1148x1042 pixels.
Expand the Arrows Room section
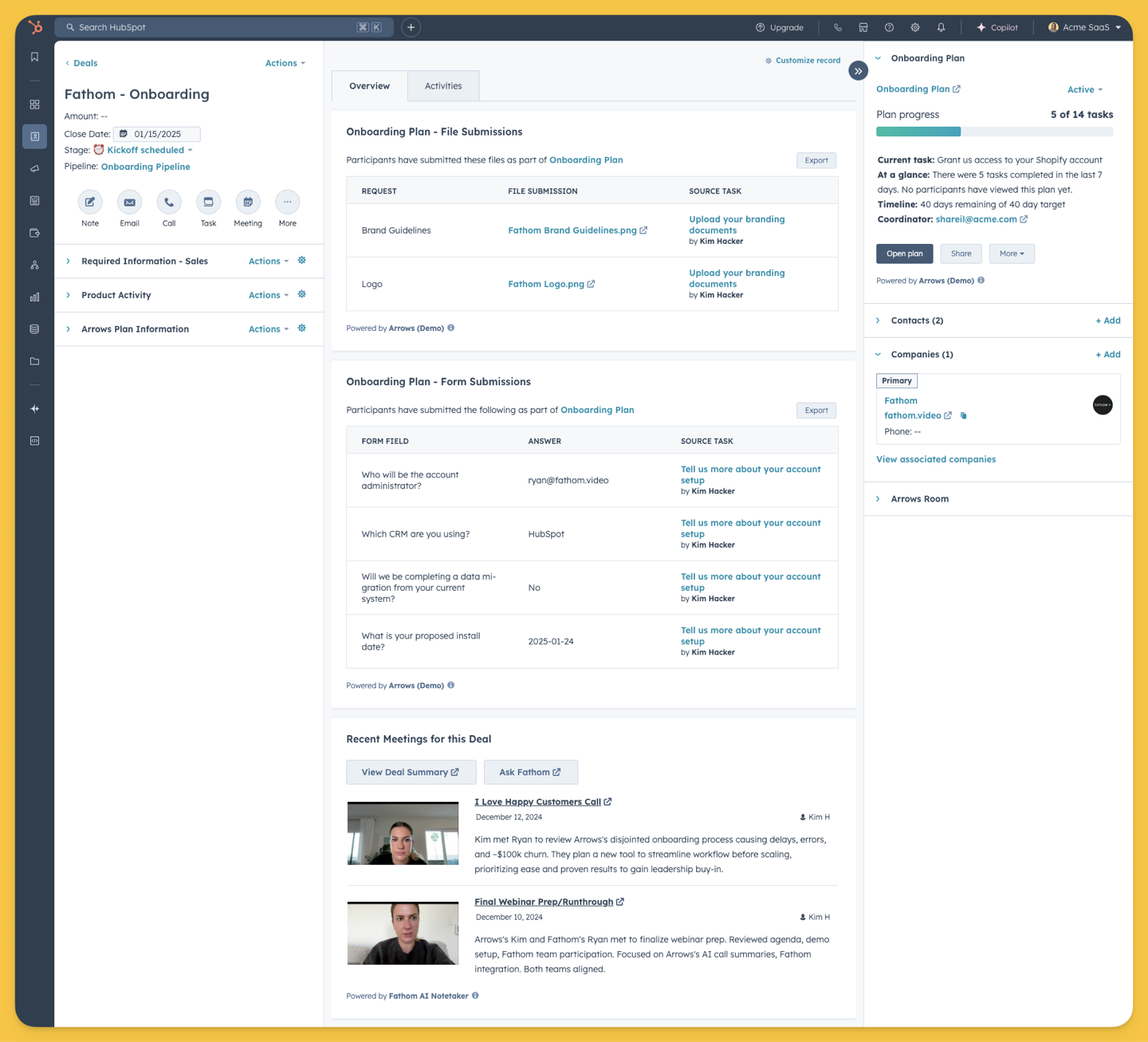879,499
